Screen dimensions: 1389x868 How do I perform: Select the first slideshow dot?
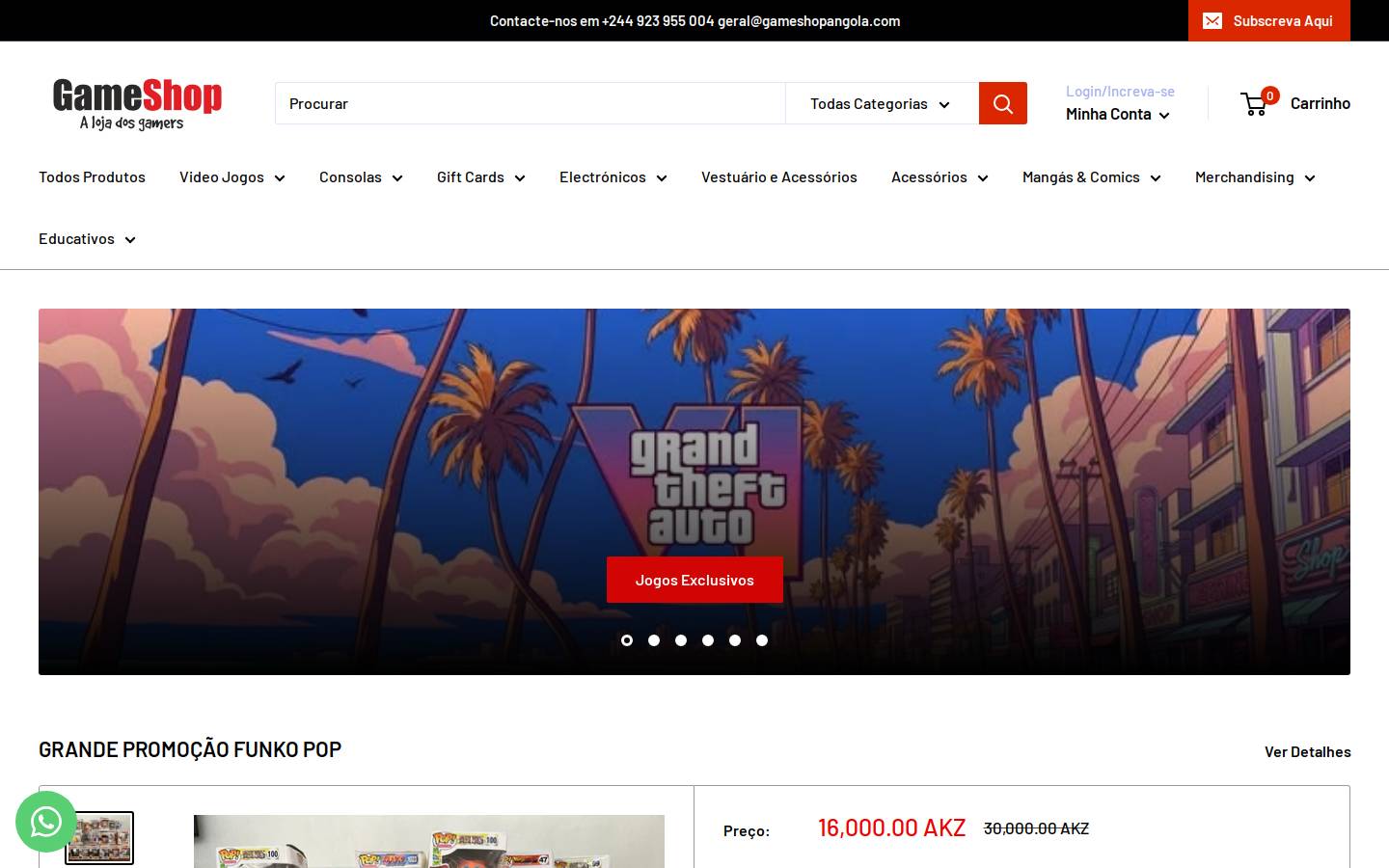point(627,640)
